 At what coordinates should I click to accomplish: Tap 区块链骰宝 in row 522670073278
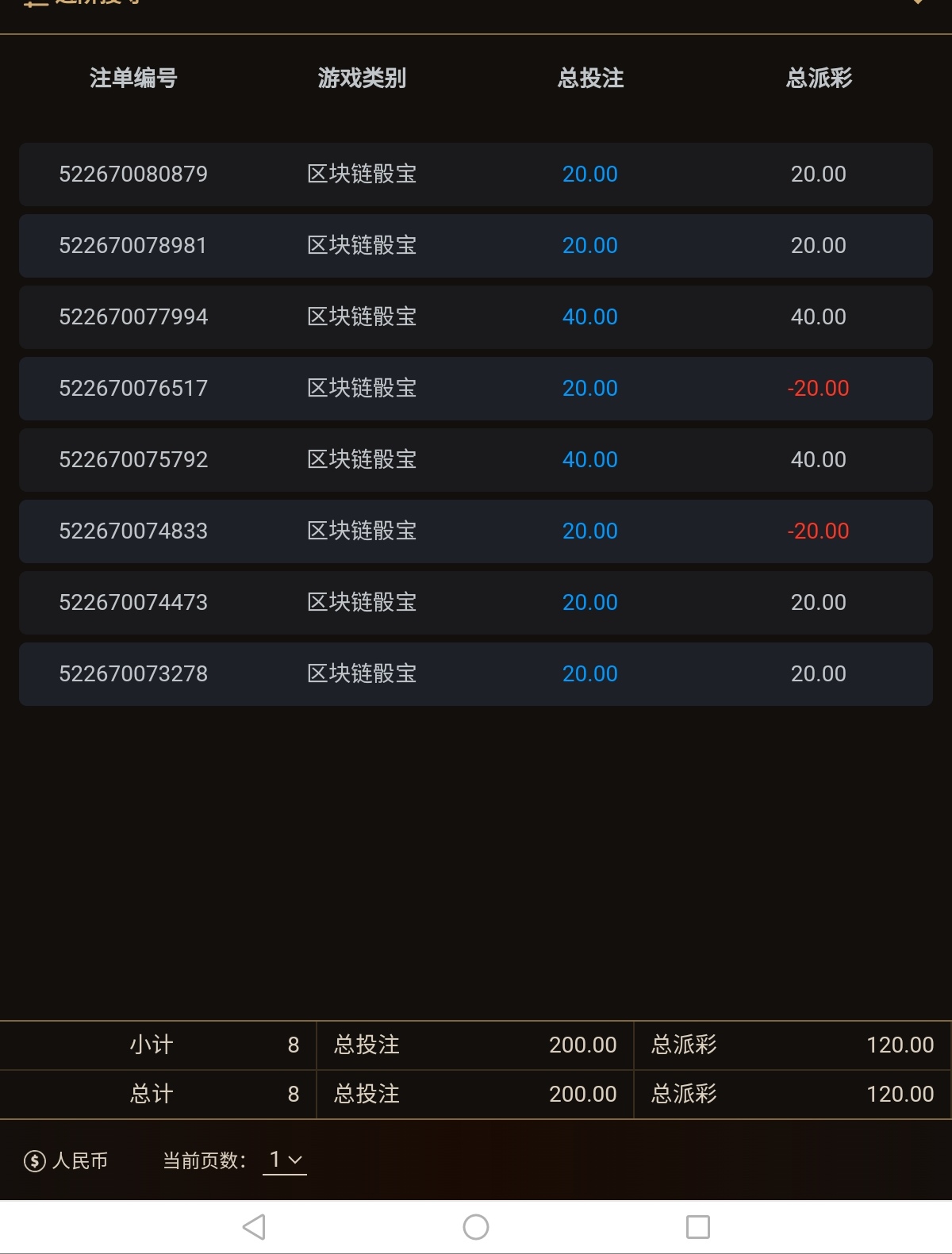(362, 674)
